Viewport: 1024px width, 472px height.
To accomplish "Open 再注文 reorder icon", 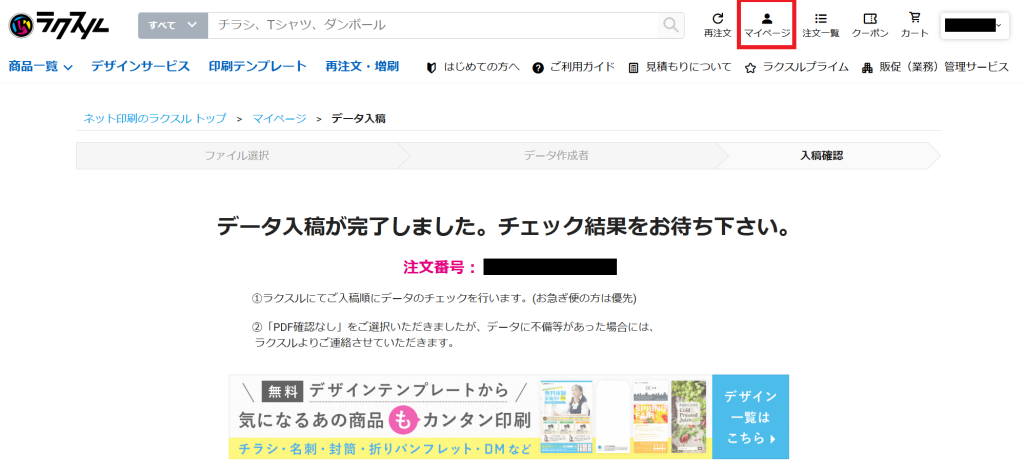I will click(x=717, y=25).
